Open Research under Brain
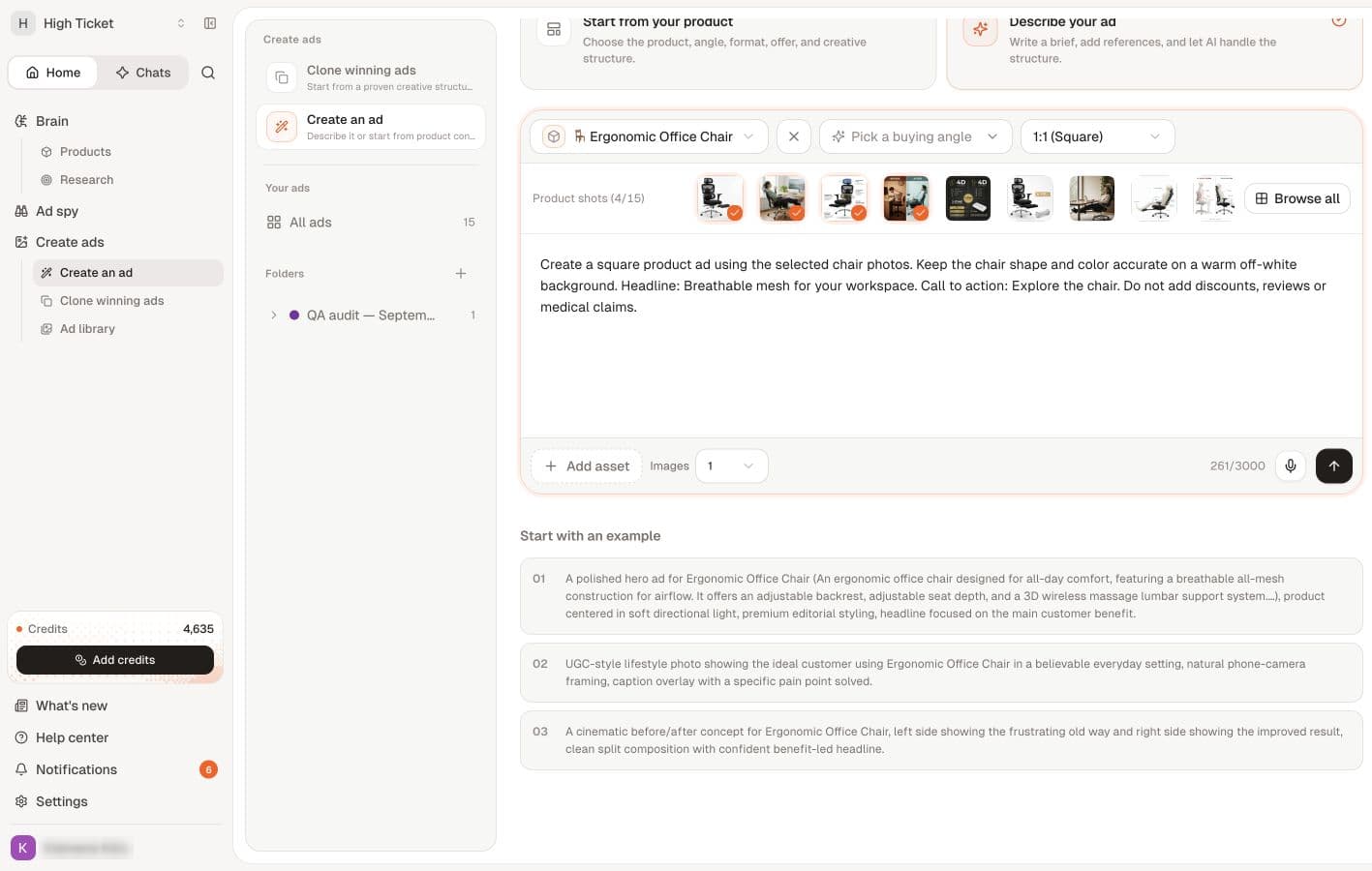The width and height of the screenshot is (1372, 871). [128, 180]
